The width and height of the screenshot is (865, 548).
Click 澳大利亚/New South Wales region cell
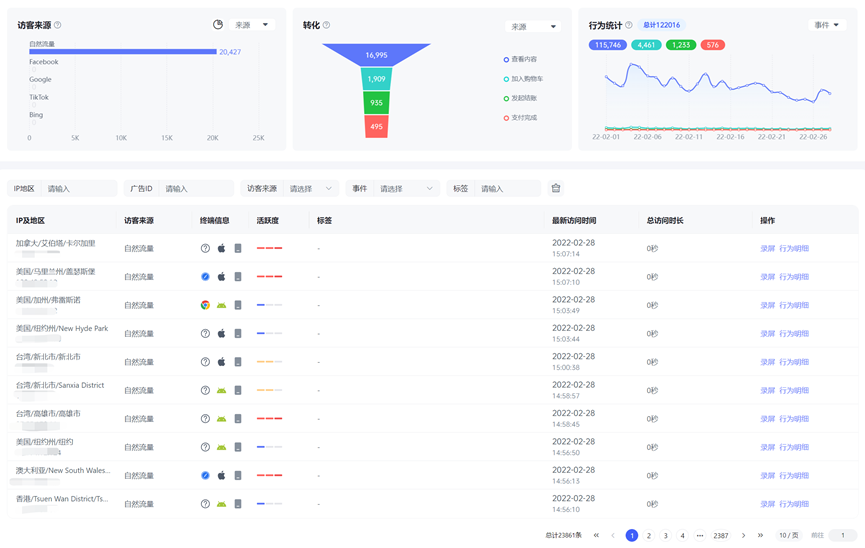point(63,470)
